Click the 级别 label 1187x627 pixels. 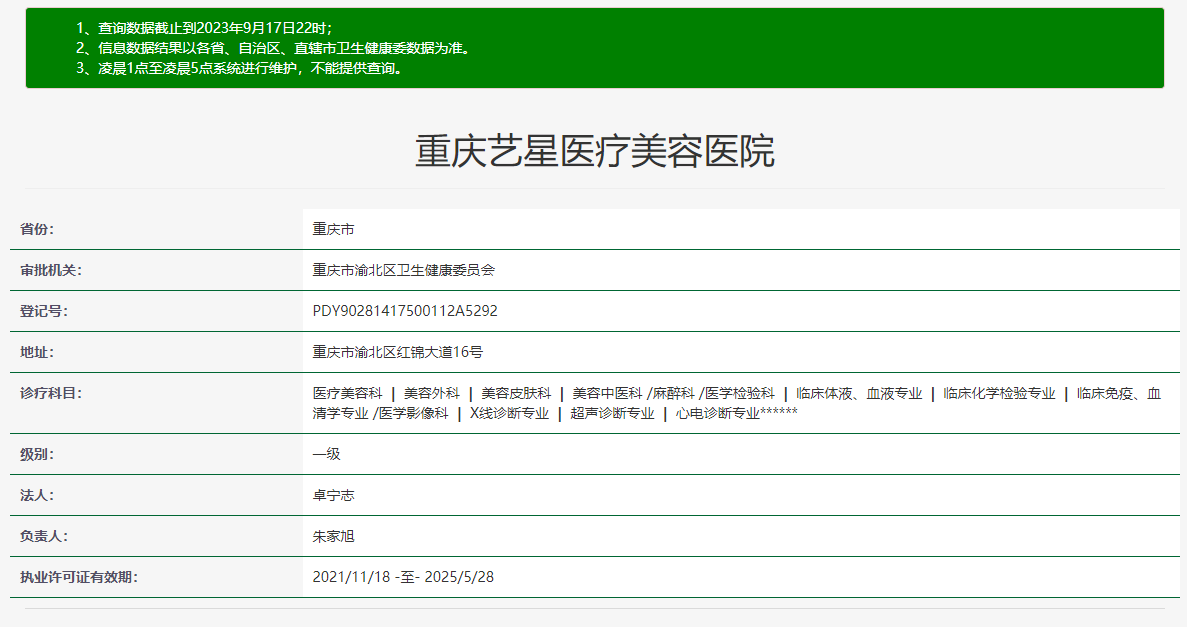37,454
